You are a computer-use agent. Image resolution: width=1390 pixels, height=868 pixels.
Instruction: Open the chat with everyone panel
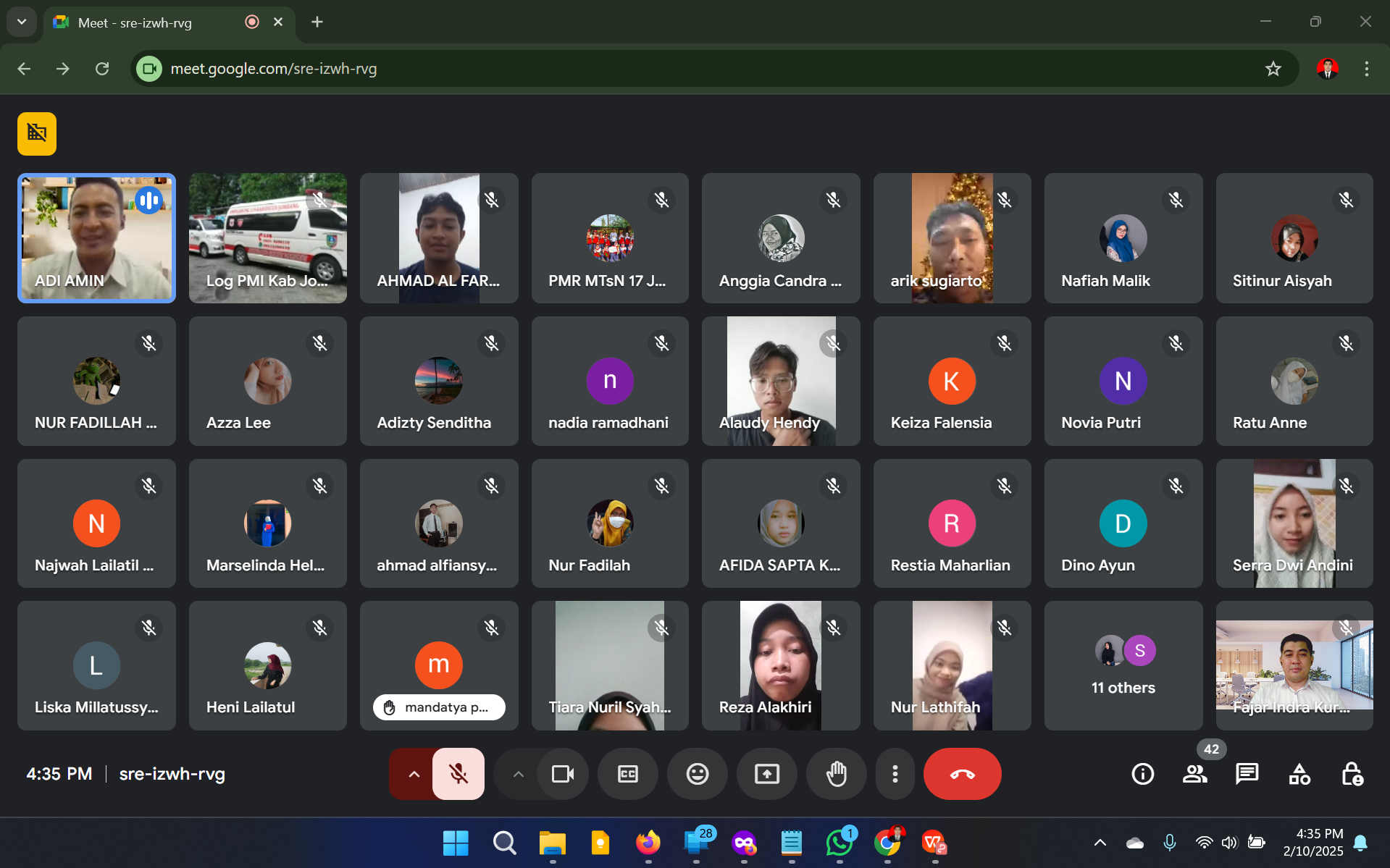[1247, 774]
